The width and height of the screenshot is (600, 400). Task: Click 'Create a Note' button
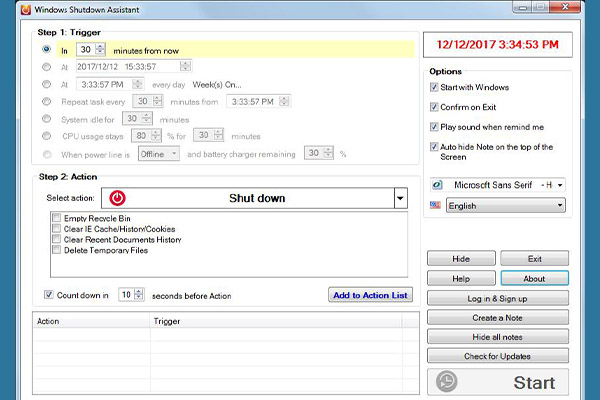(x=498, y=317)
